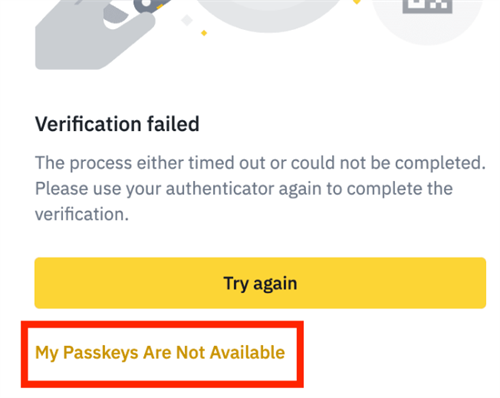Image resolution: width=500 pixels, height=398 pixels.
Task: Click the key held by the hand
Action: coord(151,6)
